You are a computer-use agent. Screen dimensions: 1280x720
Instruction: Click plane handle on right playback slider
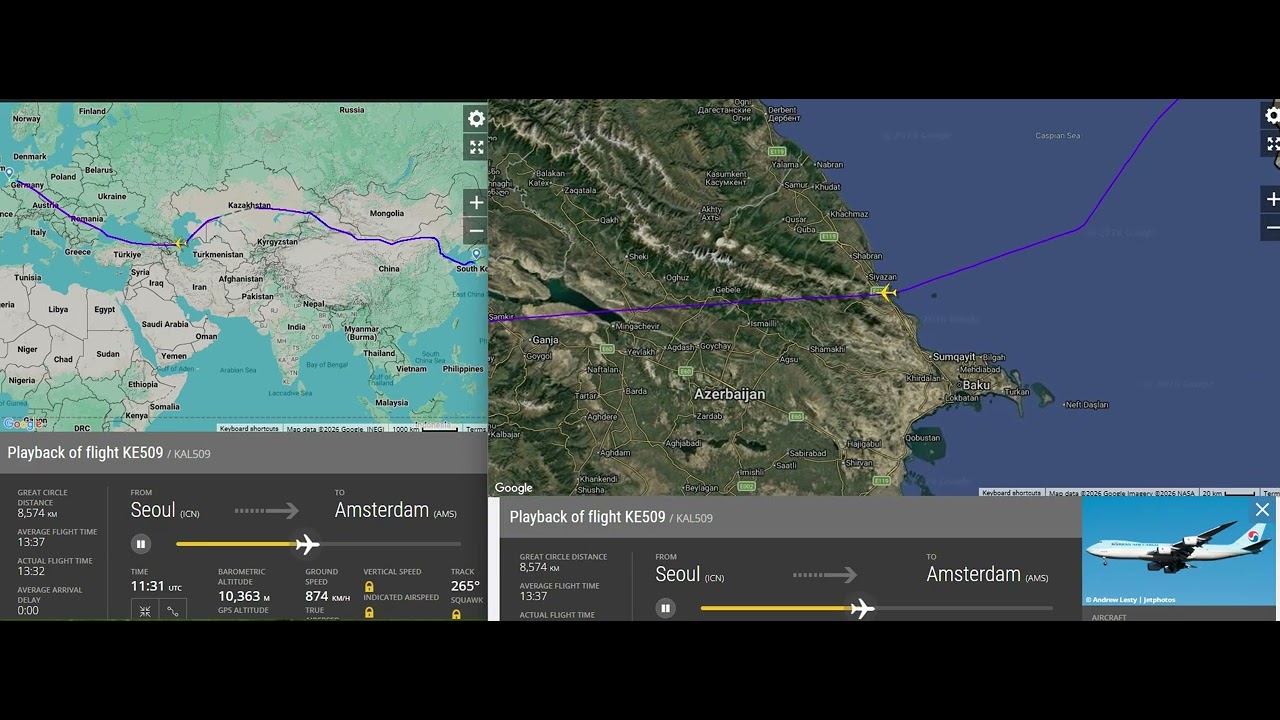(x=861, y=608)
